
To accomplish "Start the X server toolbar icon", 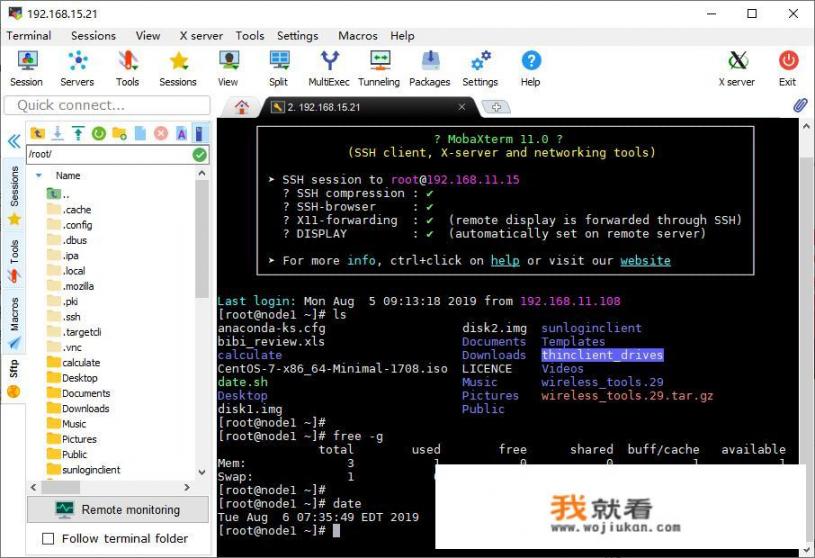I will 737,69.
